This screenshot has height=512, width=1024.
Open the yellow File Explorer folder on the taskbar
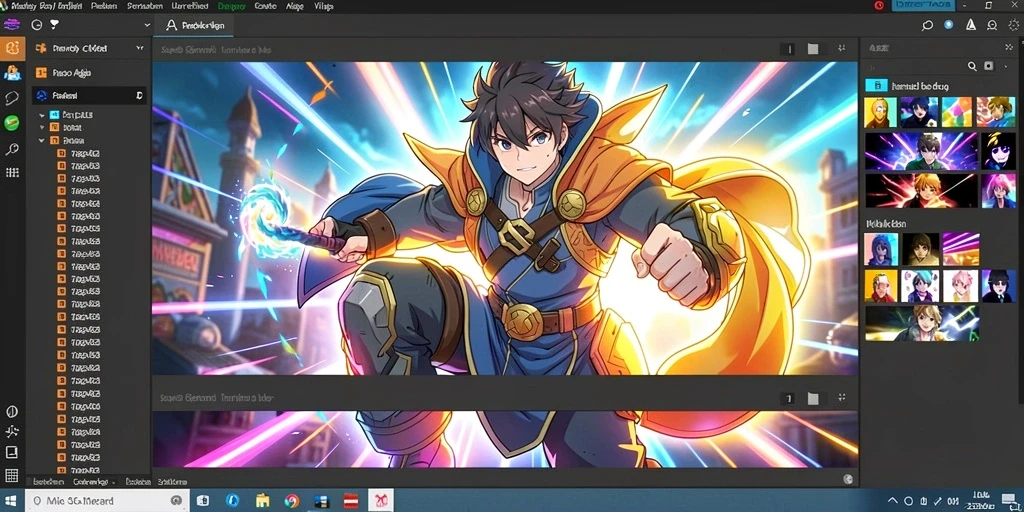tap(263, 501)
